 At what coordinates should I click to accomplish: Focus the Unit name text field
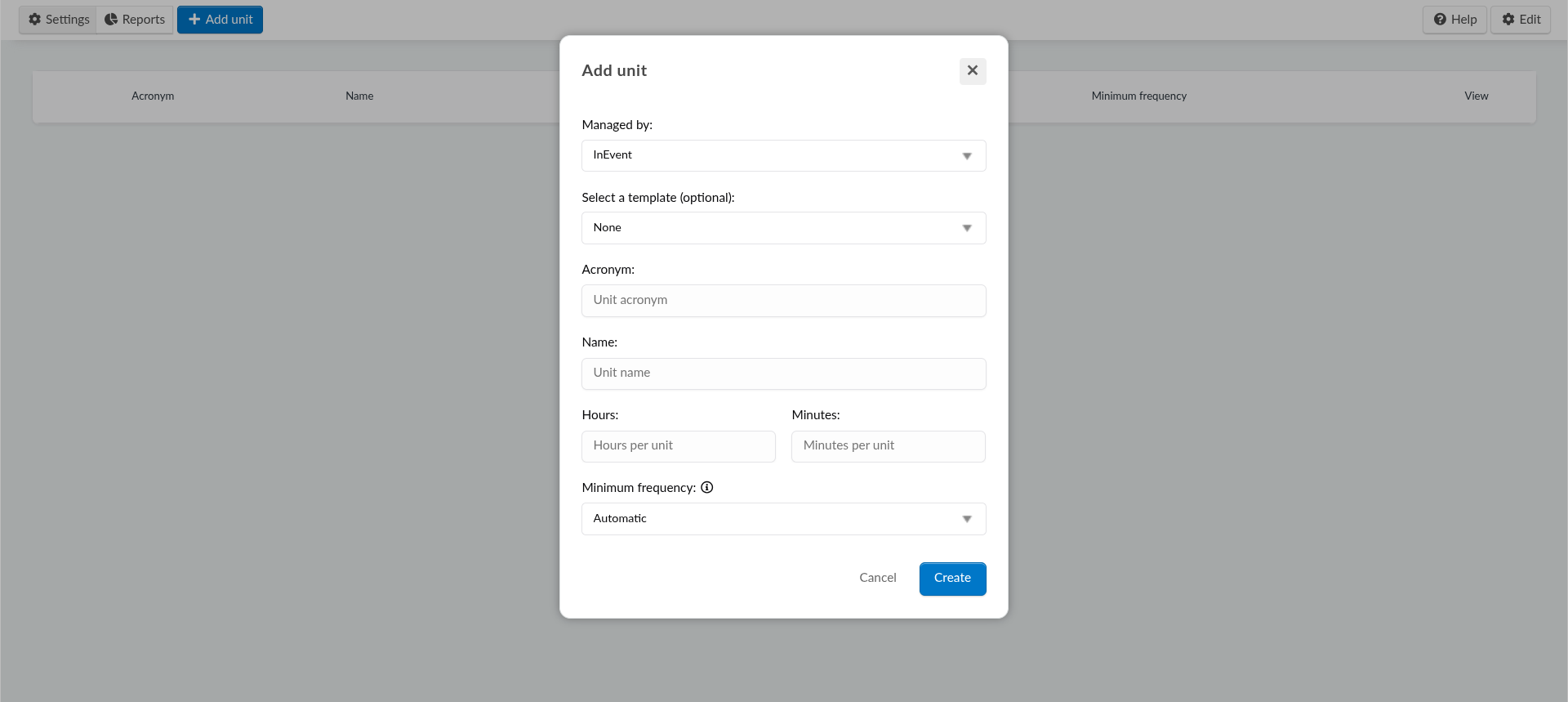783,373
